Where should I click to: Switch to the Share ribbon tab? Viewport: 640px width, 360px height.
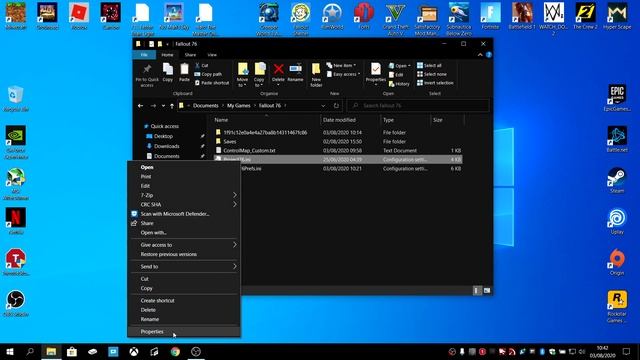pos(190,55)
